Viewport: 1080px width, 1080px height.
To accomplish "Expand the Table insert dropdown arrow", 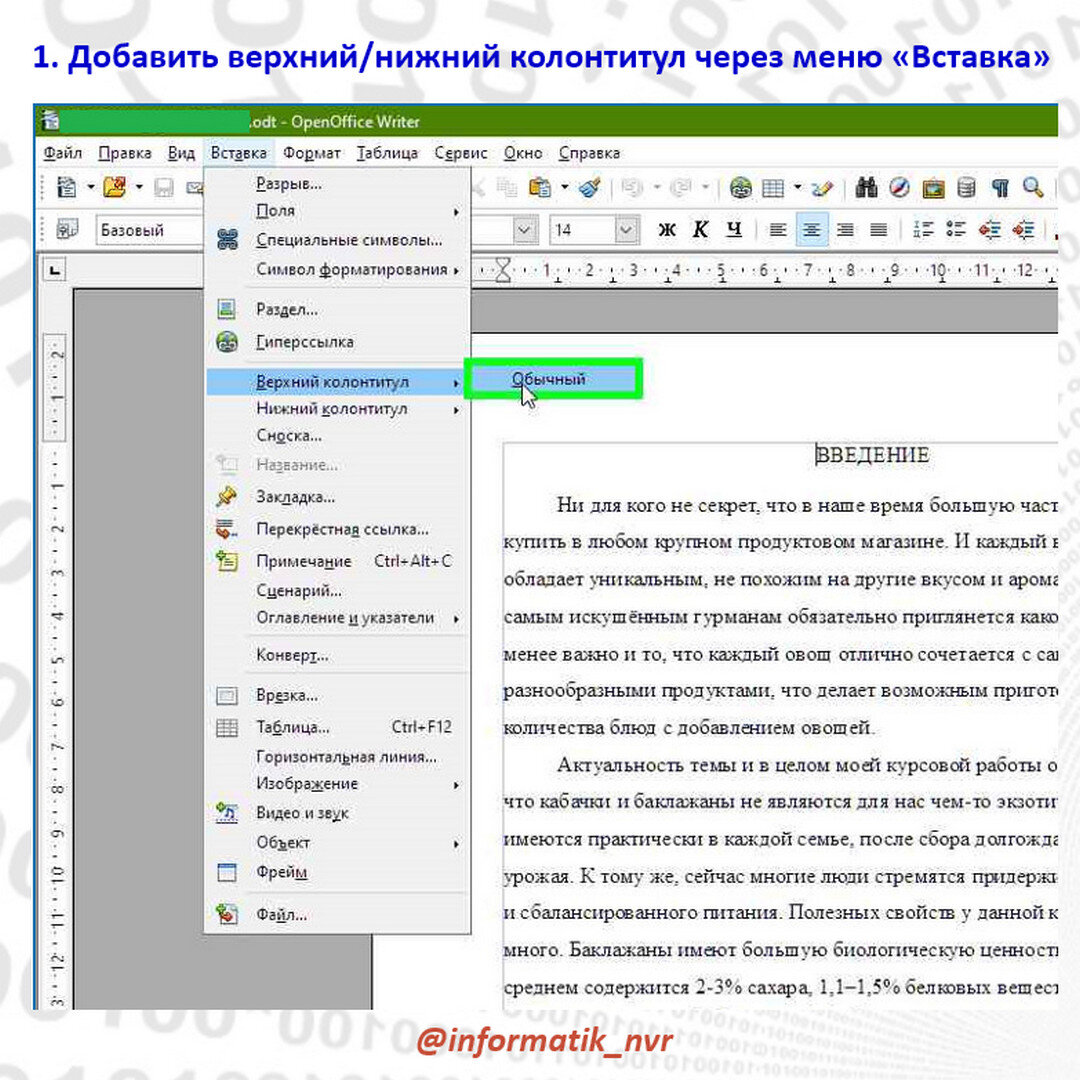I will click(x=797, y=187).
